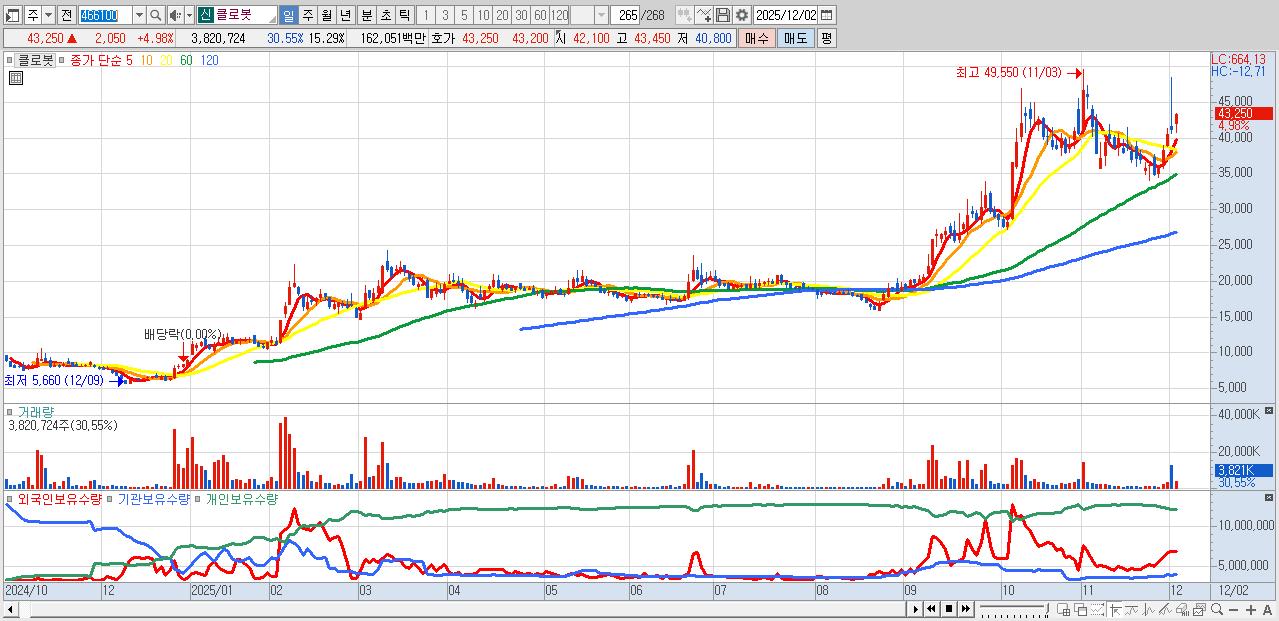Open the interval dropdown after the 120 button

point(600,15)
